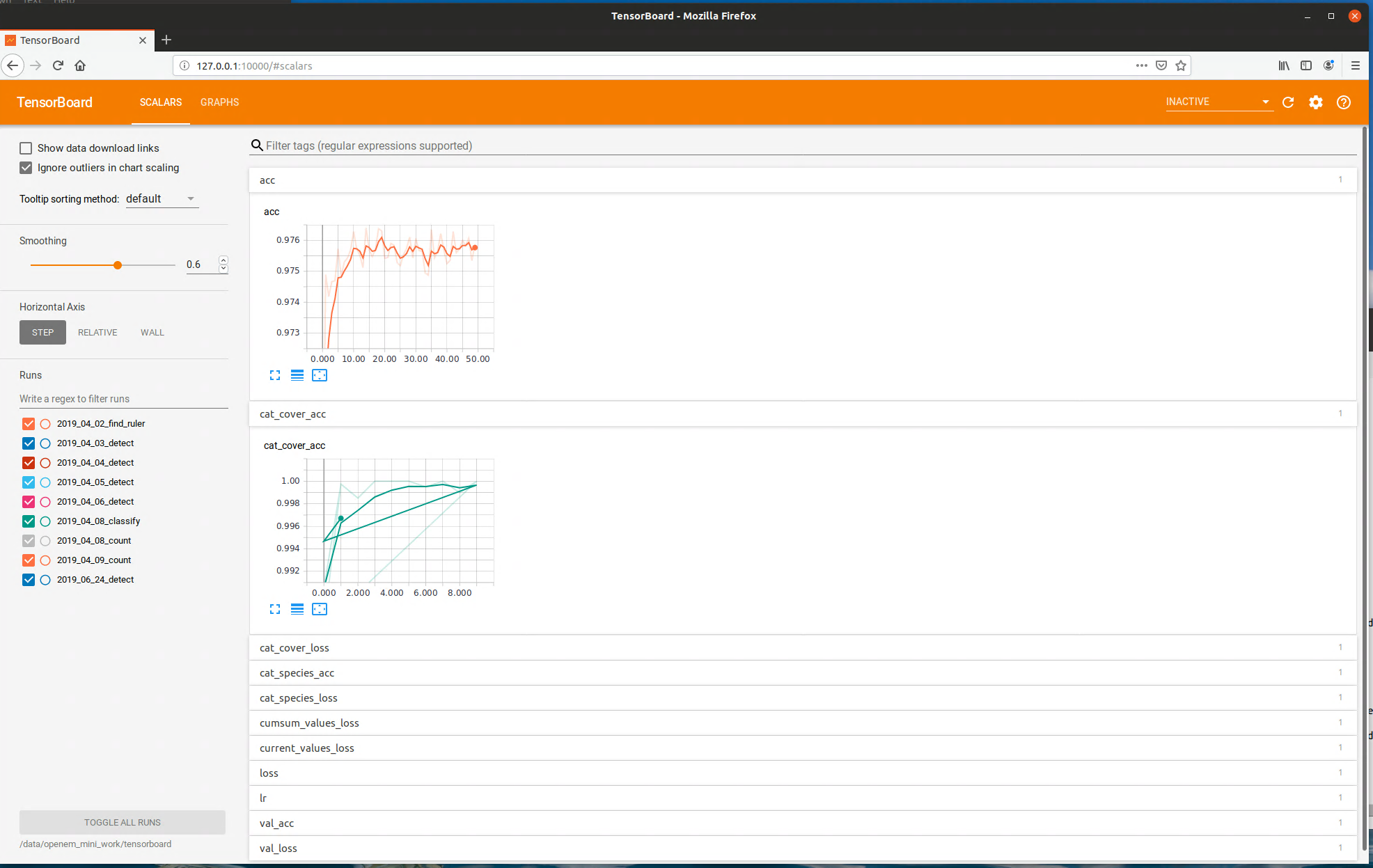Toggle run 2019_04_03_detect checkbox
1373x868 pixels.
click(x=29, y=443)
